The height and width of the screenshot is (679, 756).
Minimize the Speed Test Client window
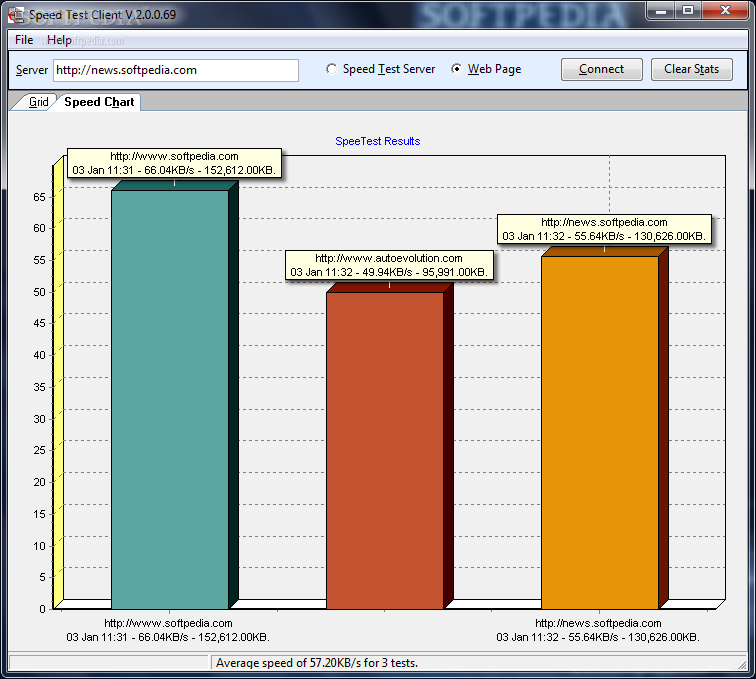pyautogui.click(x=661, y=11)
